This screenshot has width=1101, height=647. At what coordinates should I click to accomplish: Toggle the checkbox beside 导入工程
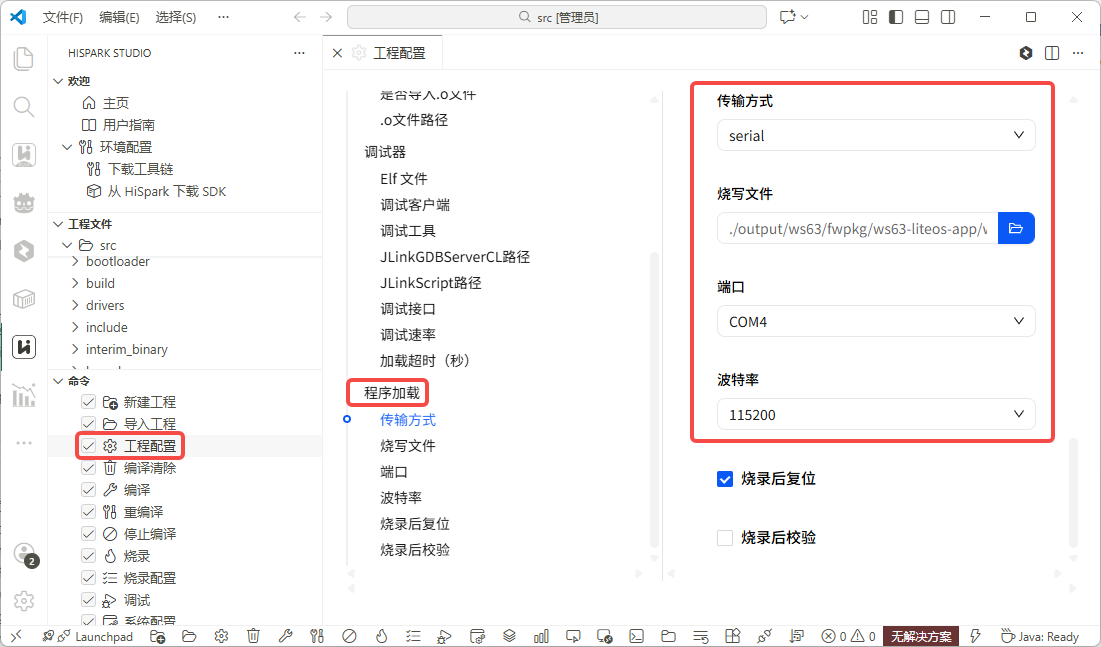(88, 424)
